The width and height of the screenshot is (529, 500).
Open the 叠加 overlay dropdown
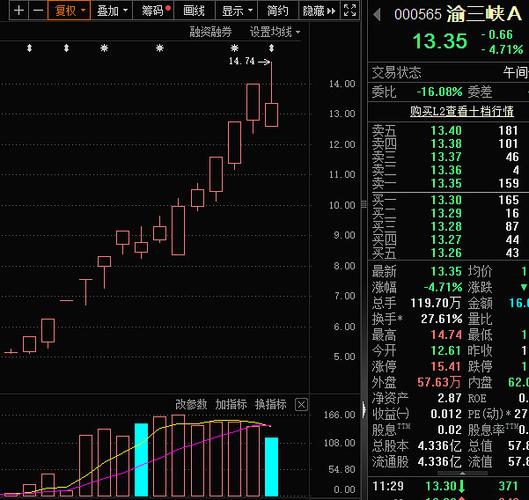click(112, 10)
